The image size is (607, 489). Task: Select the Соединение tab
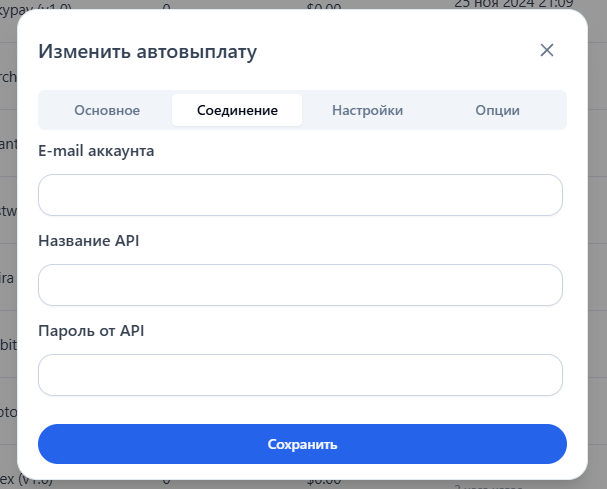click(x=237, y=110)
